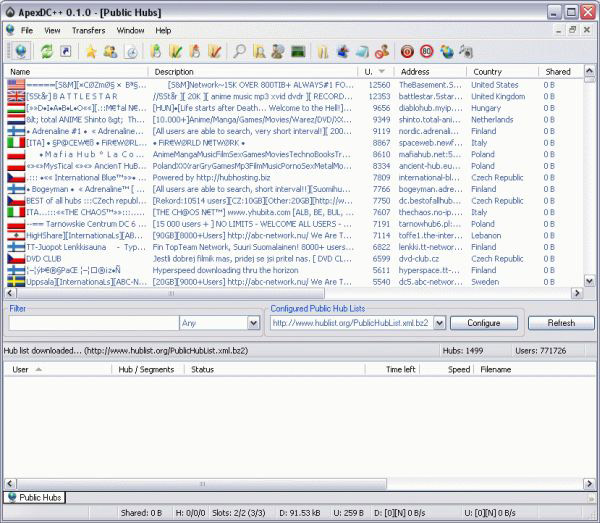Click the hub list scroll down arrow
600x523 pixels.
(589, 281)
